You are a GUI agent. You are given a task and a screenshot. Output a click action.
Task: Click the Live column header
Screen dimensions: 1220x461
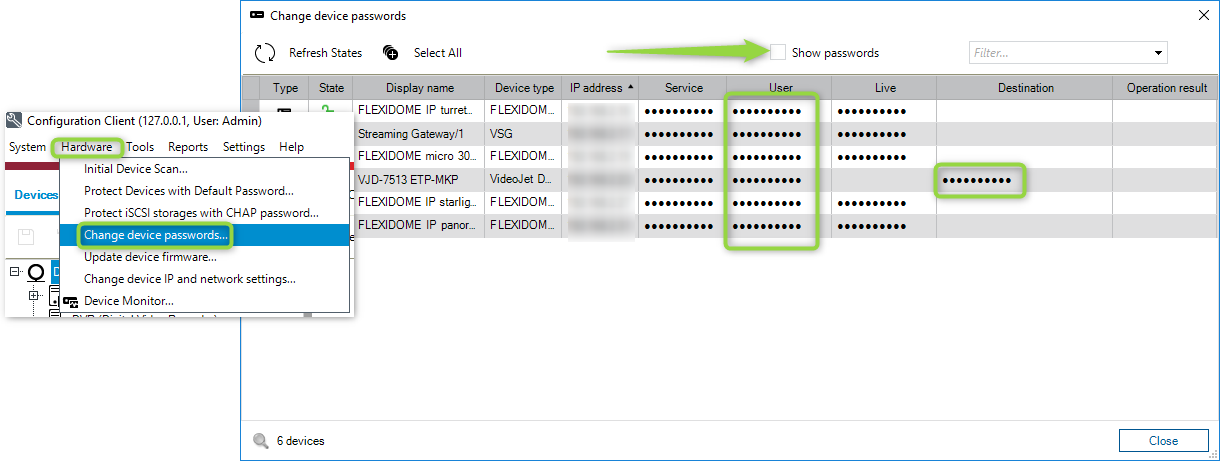click(x=885, y=88)
